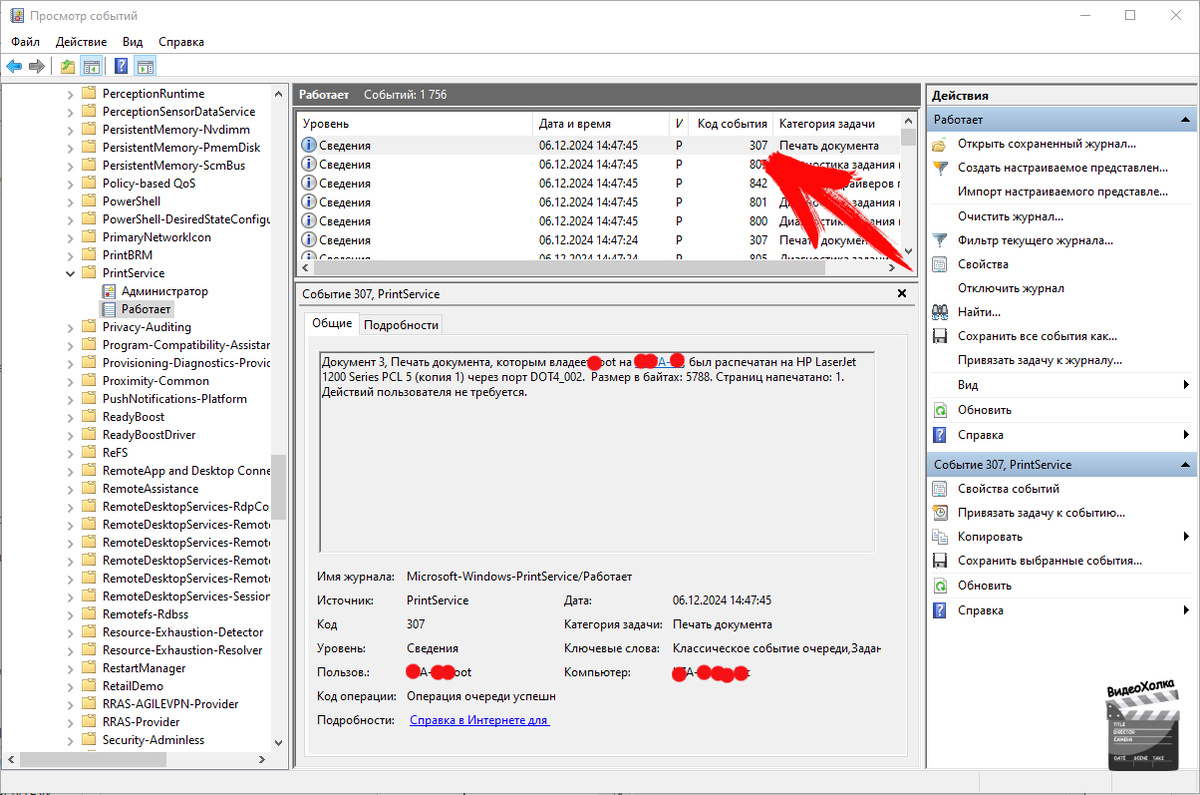Open the Справка menu in menu bar
This screenshot has height=795, width=1200.
pos(181,42)
